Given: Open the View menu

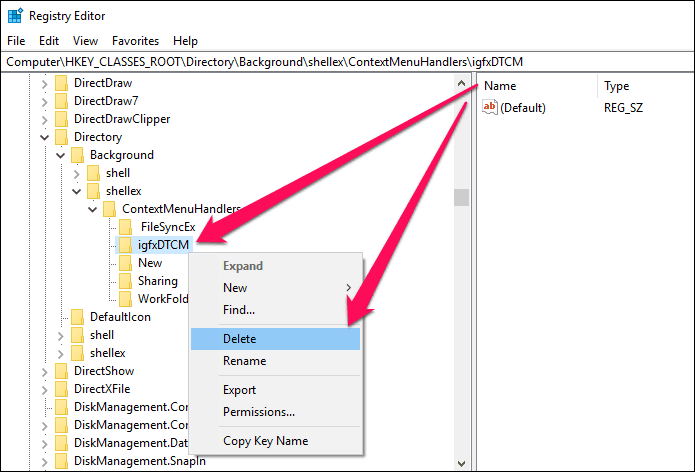Looking at the screenshot, I should (85, 41).
